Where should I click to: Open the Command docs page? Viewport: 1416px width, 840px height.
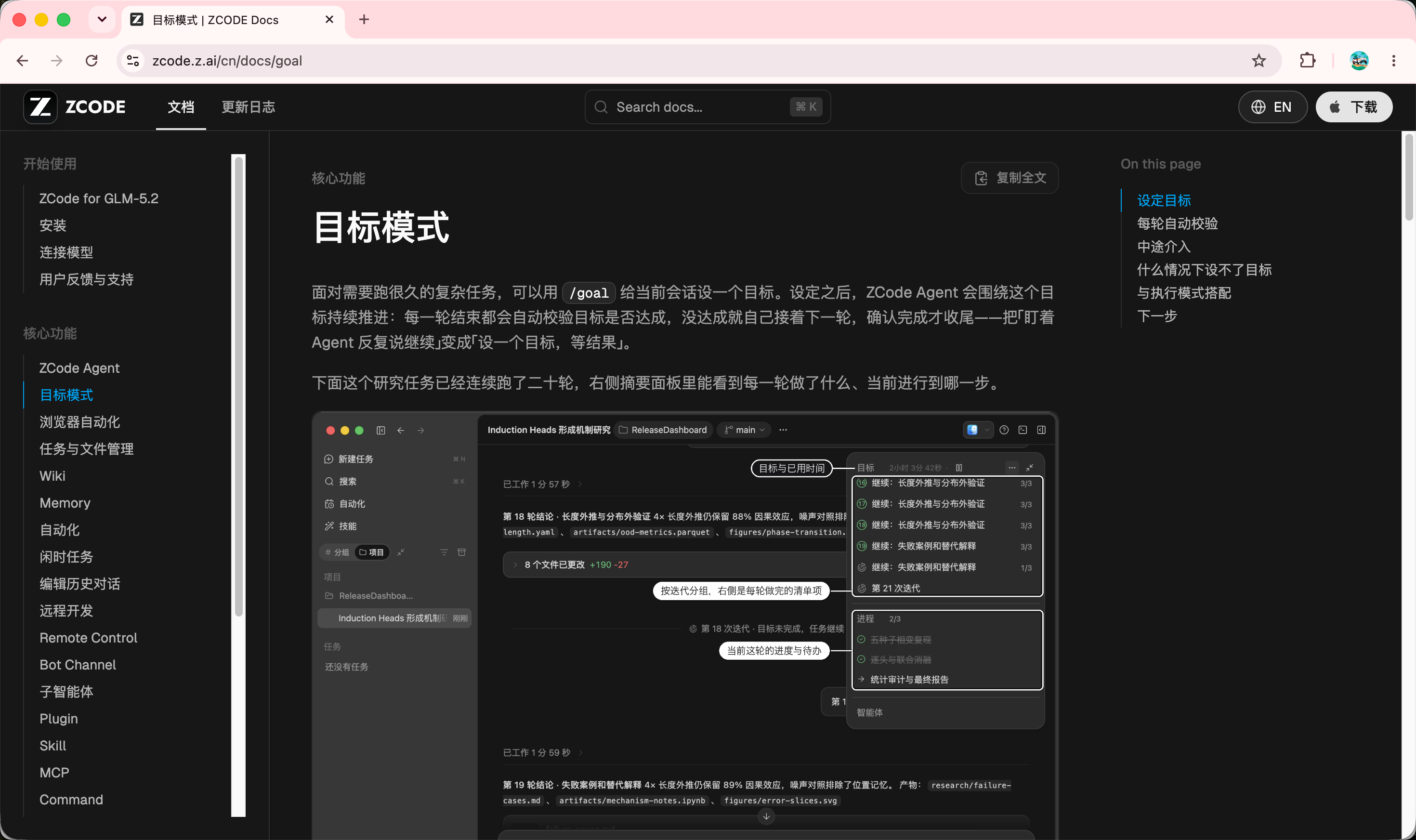point(71,800)
